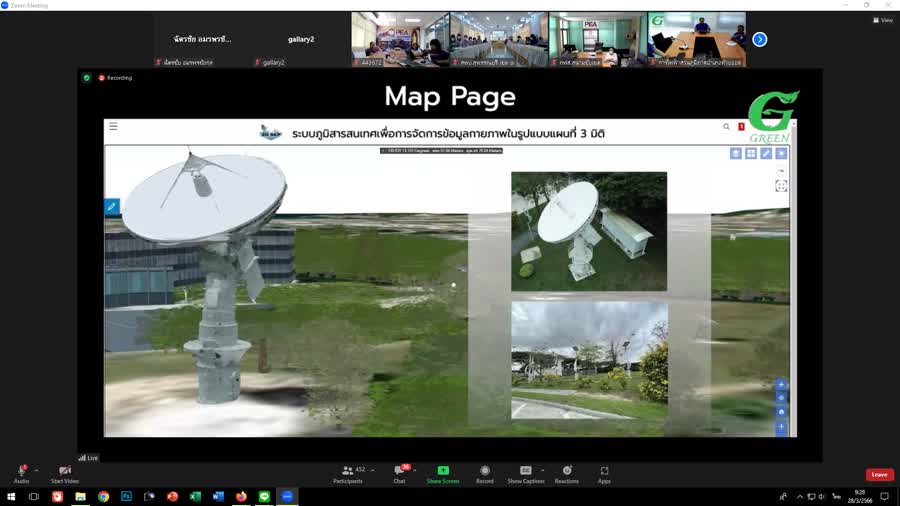Click the red Leave button

pos(879,474)
